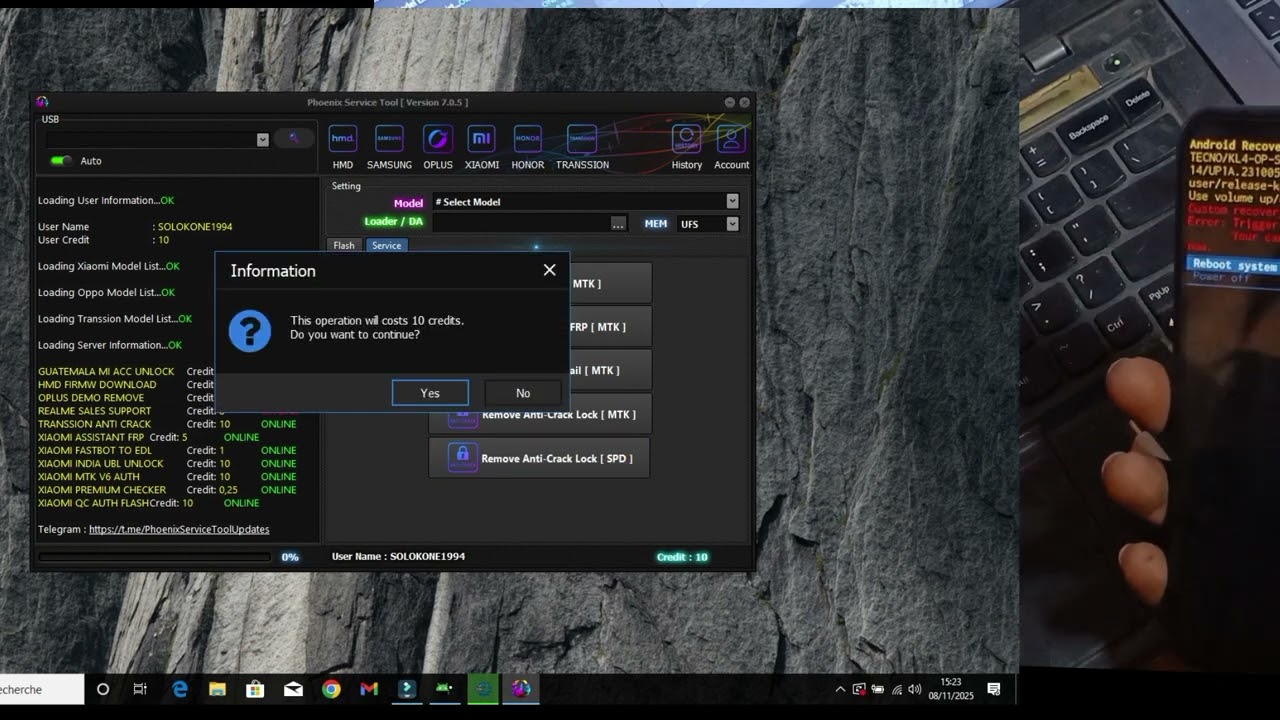Open the Telegram updates link

[179, 529]
